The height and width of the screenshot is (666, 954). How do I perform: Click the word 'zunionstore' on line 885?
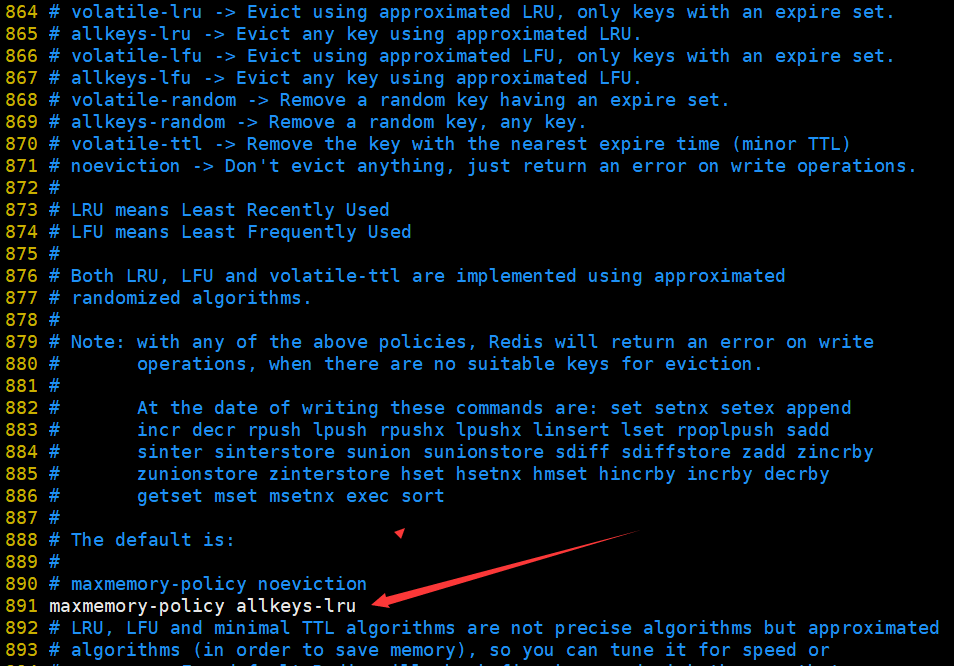[x=197, y=474]
